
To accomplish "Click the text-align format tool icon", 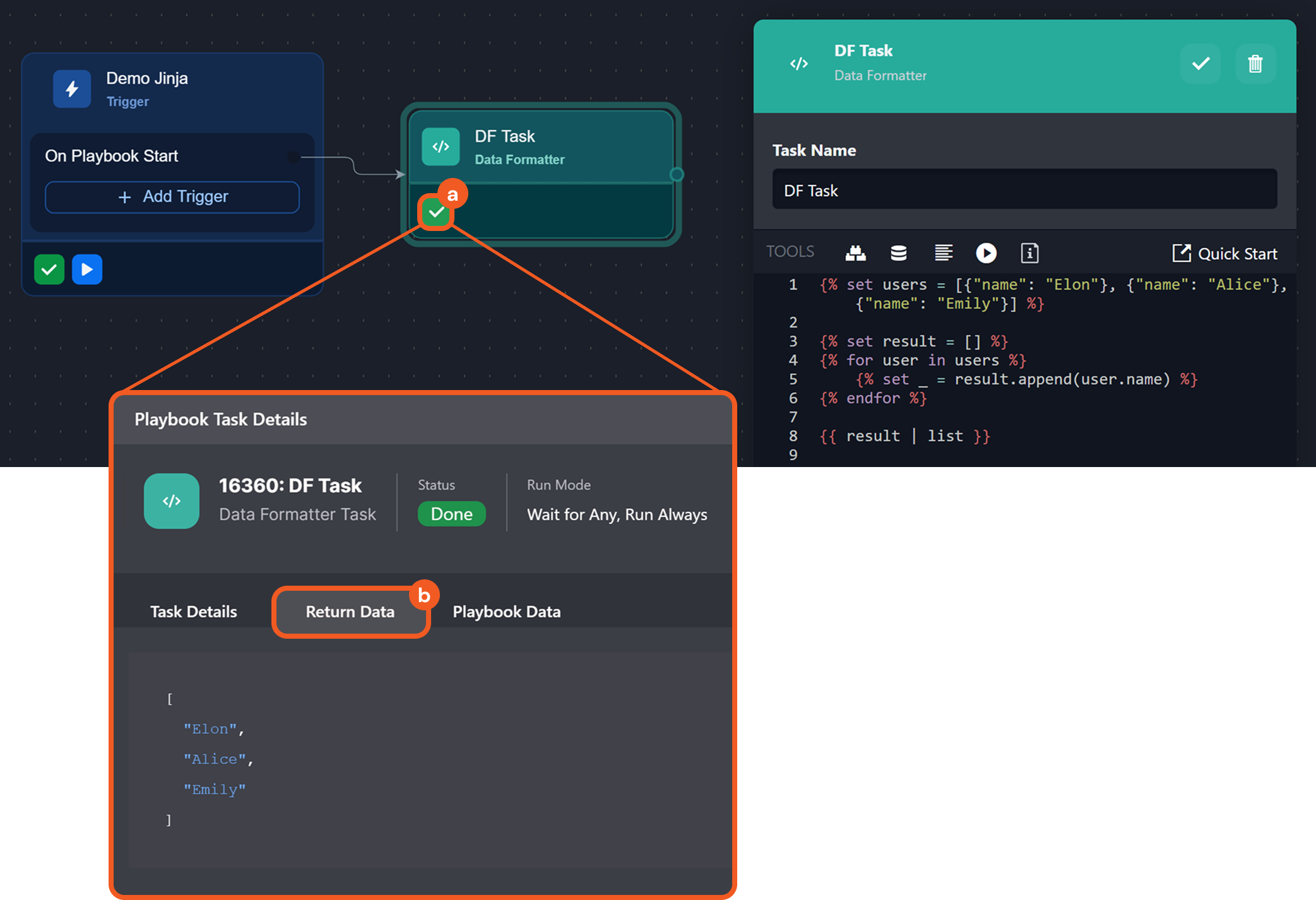I will 943,253.
